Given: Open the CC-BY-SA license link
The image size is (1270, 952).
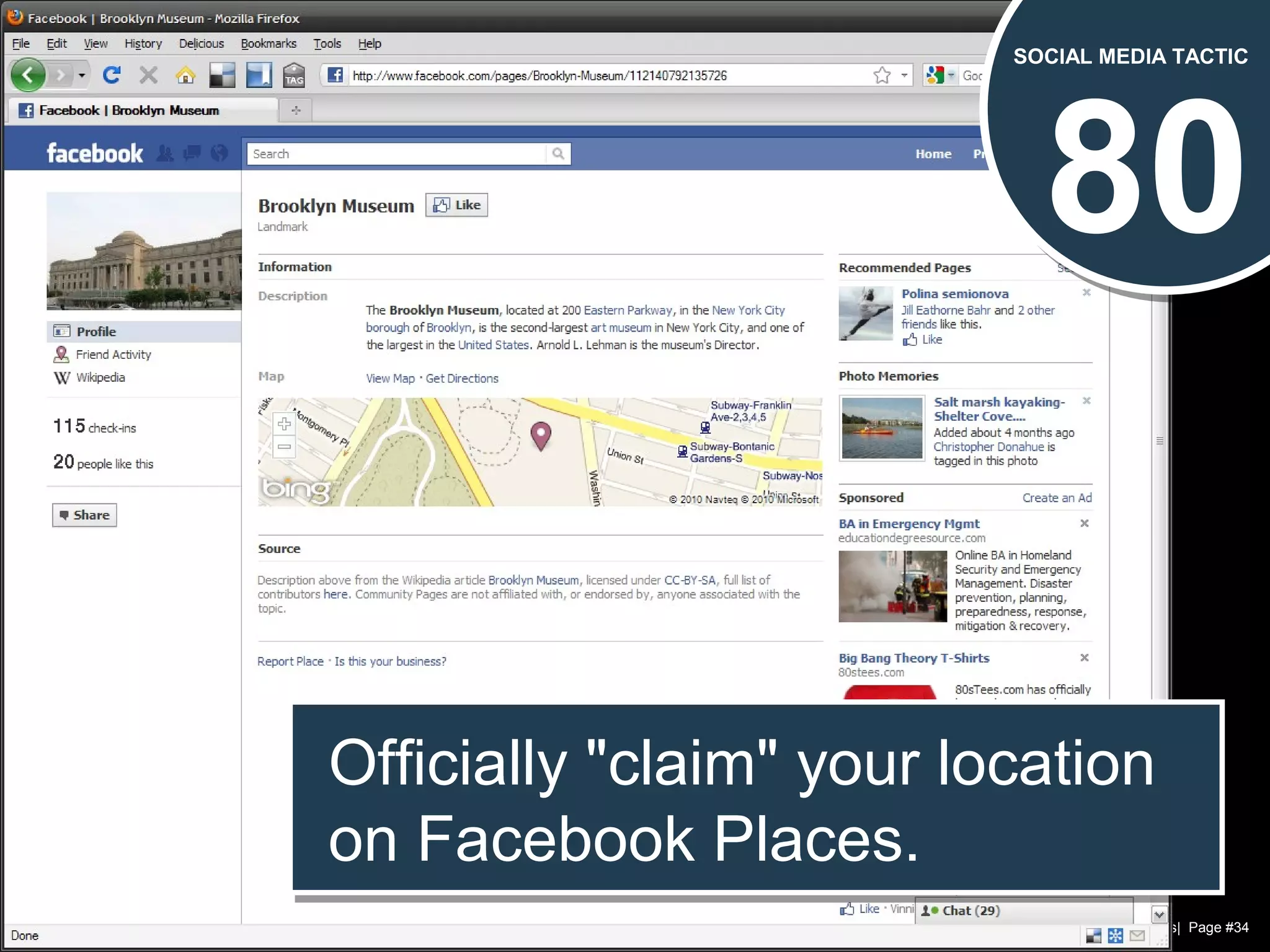Looking at the screenshot, I should pyautogui.click(x=690, y=580).
